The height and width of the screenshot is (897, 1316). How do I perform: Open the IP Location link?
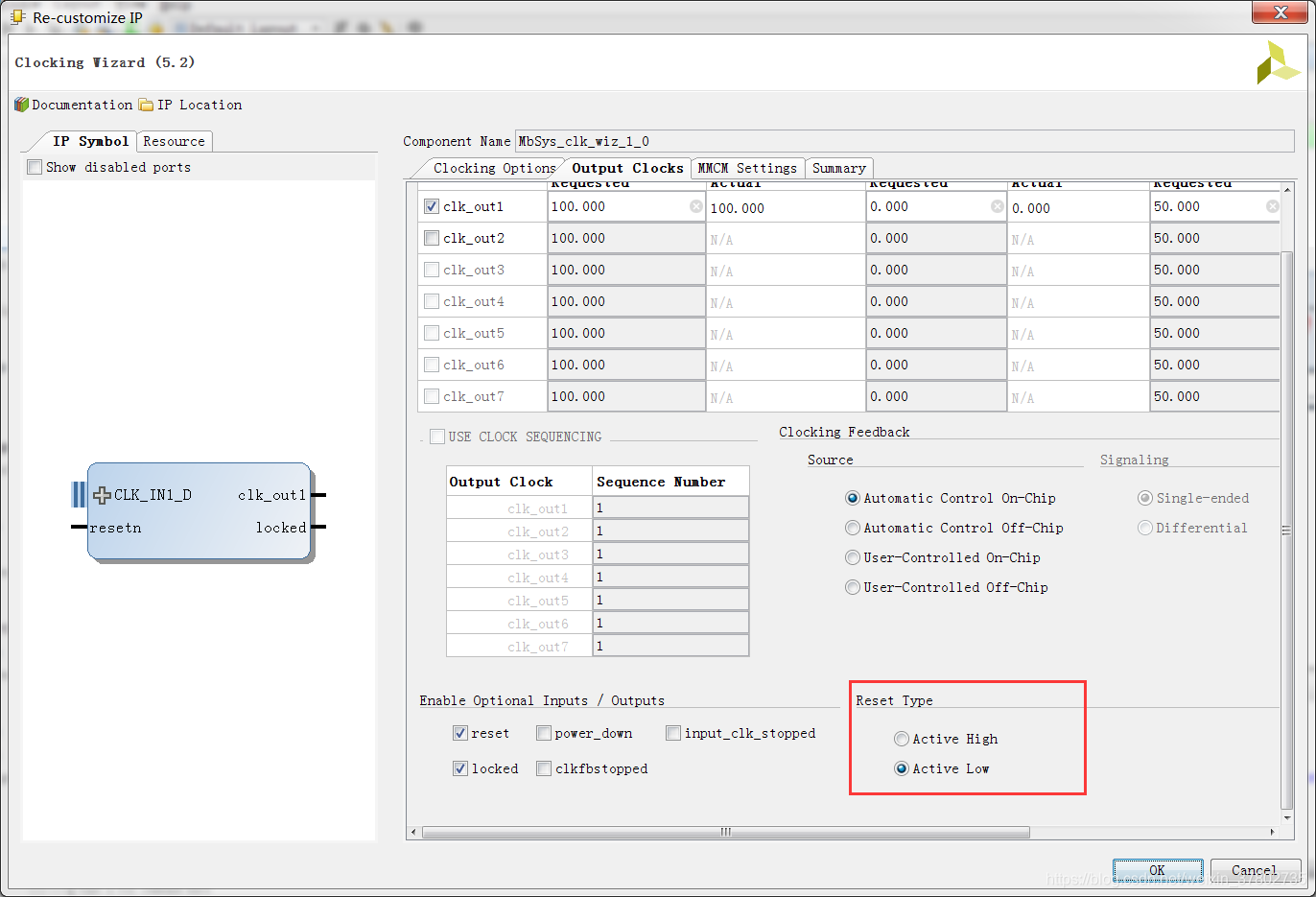[x=200, y=105]
